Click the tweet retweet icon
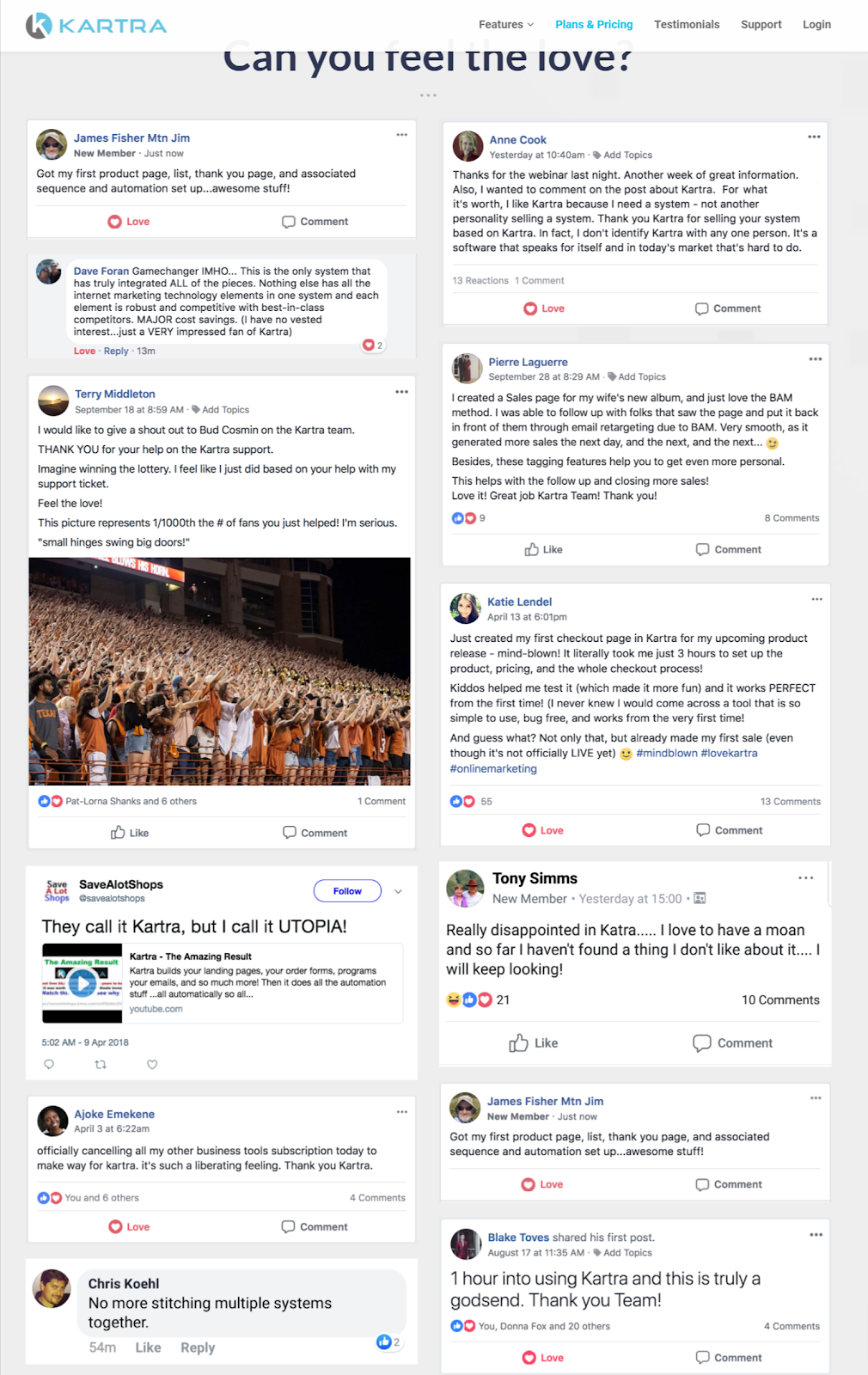 [101, 1065]
